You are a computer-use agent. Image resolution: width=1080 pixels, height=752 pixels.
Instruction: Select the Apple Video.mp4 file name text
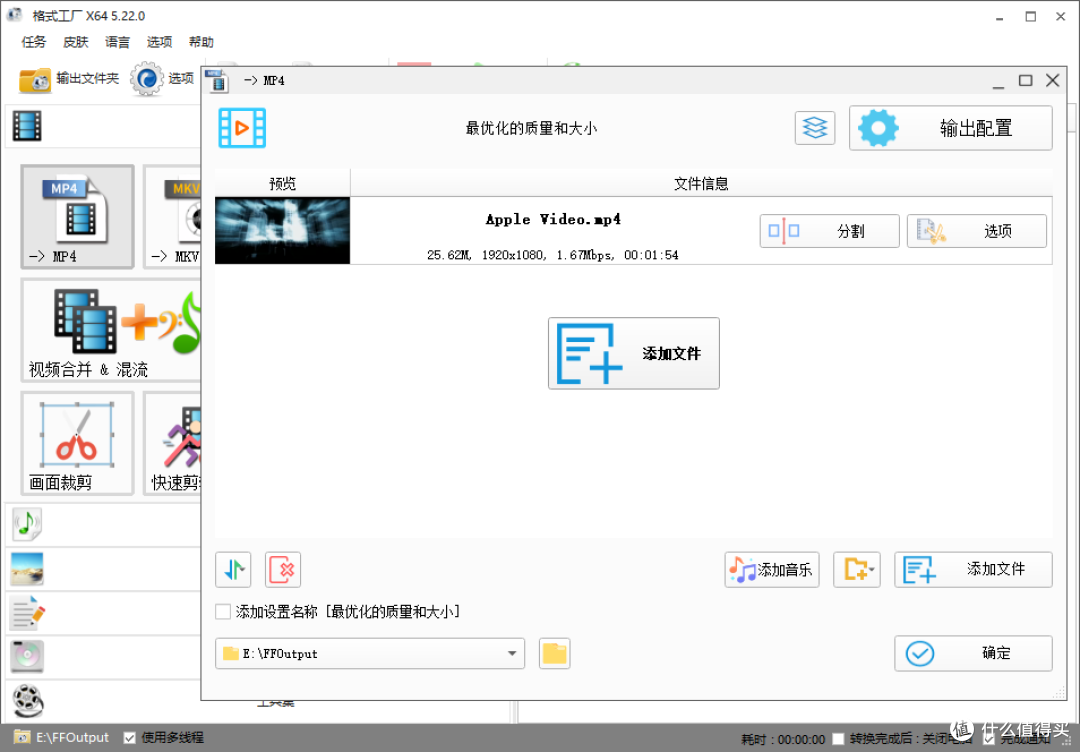[x=553, y=220]
